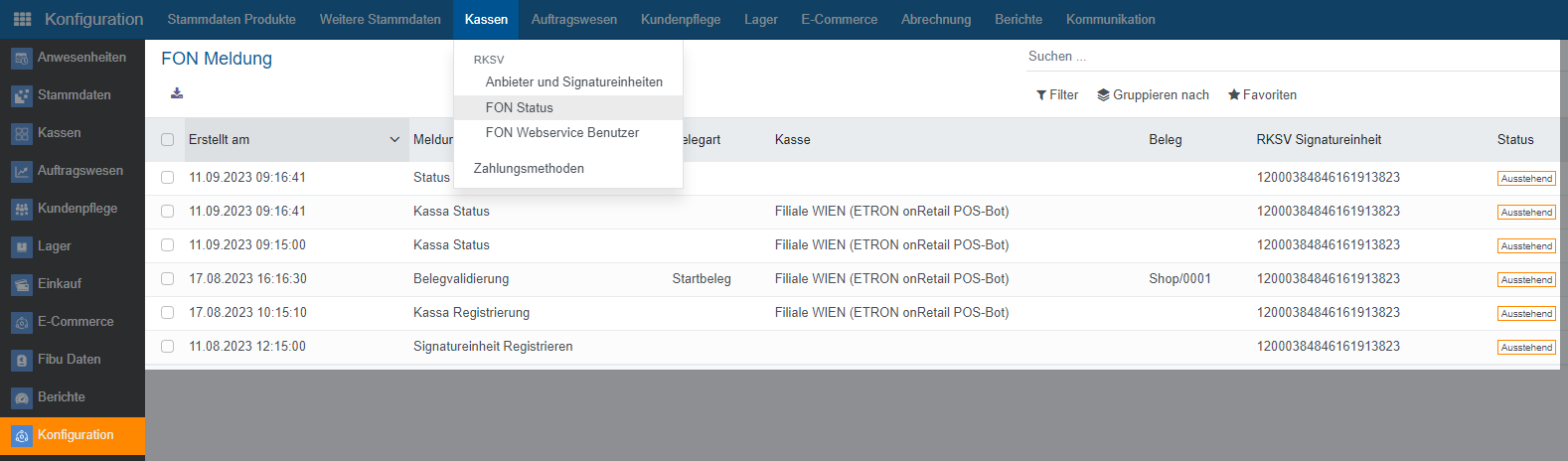Expand the Gruppieren nach dropdown
Image resolution: width=1568 pixels, height=461 pixels.
pyautogui.click(x=1153, y=95)
